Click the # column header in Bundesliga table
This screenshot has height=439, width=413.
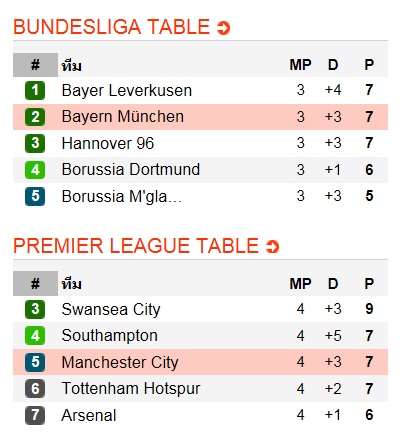pos(35,65)
